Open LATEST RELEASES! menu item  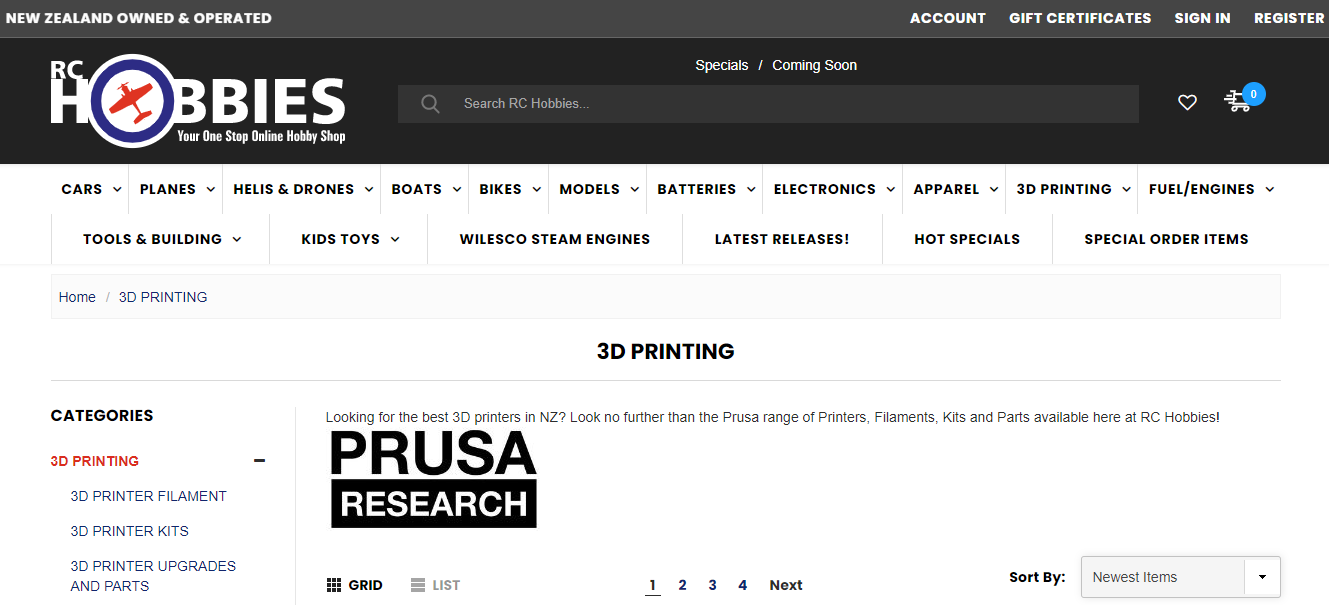(782, 239)
